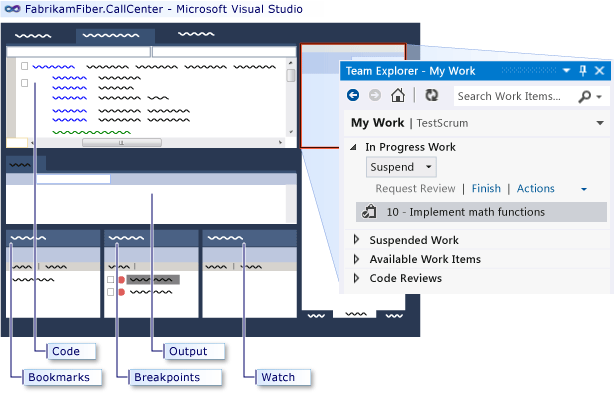Image resolution: width=614 pixels, height=393 pixels.
Task: Pin the Team Explorer window
Action: click(x=583, y=71)
